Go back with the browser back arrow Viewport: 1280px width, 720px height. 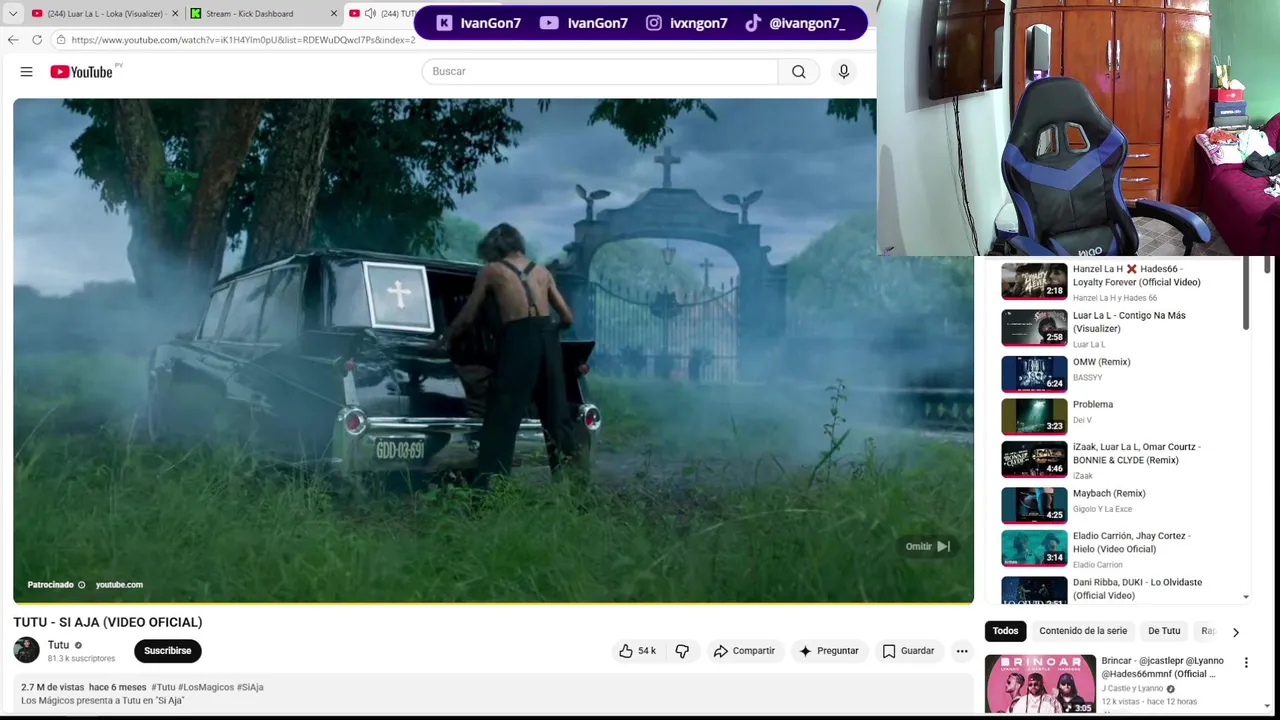(x=13, y=40)
